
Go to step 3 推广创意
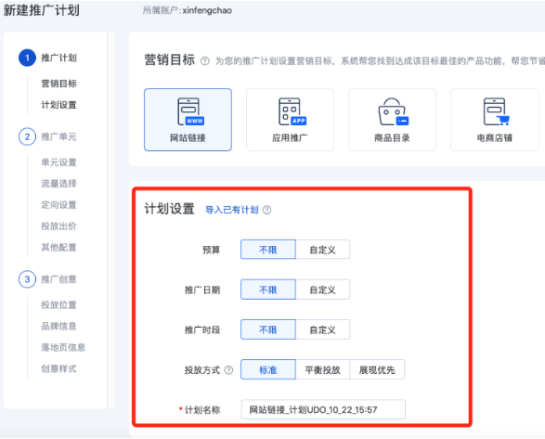coord(47,279)
